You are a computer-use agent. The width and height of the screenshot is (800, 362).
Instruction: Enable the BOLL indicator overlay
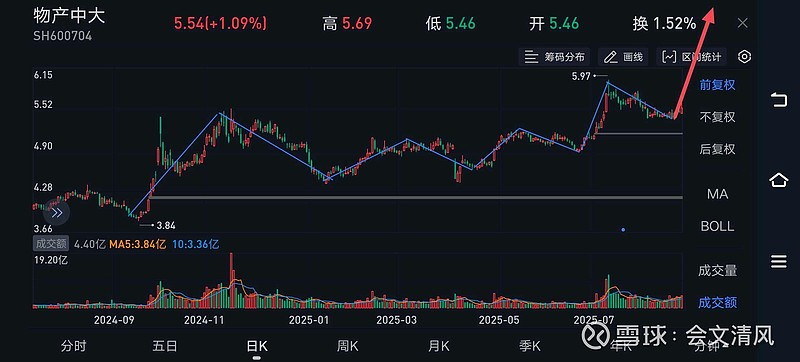coord(717,226)
